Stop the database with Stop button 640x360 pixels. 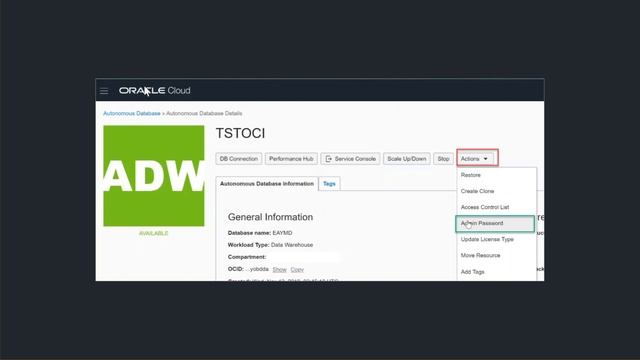(443, 159)
